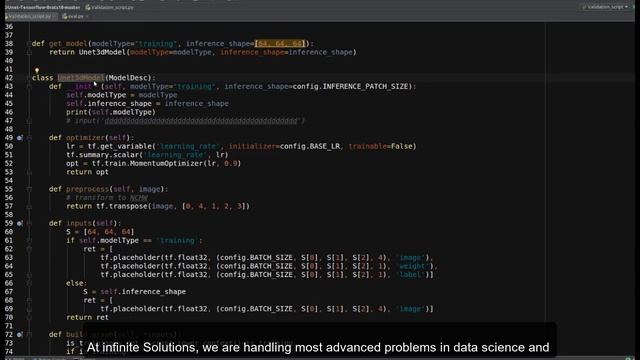Click 'tf.summary.scalar' on line 51
640x360 pixels.
[102, 155]
